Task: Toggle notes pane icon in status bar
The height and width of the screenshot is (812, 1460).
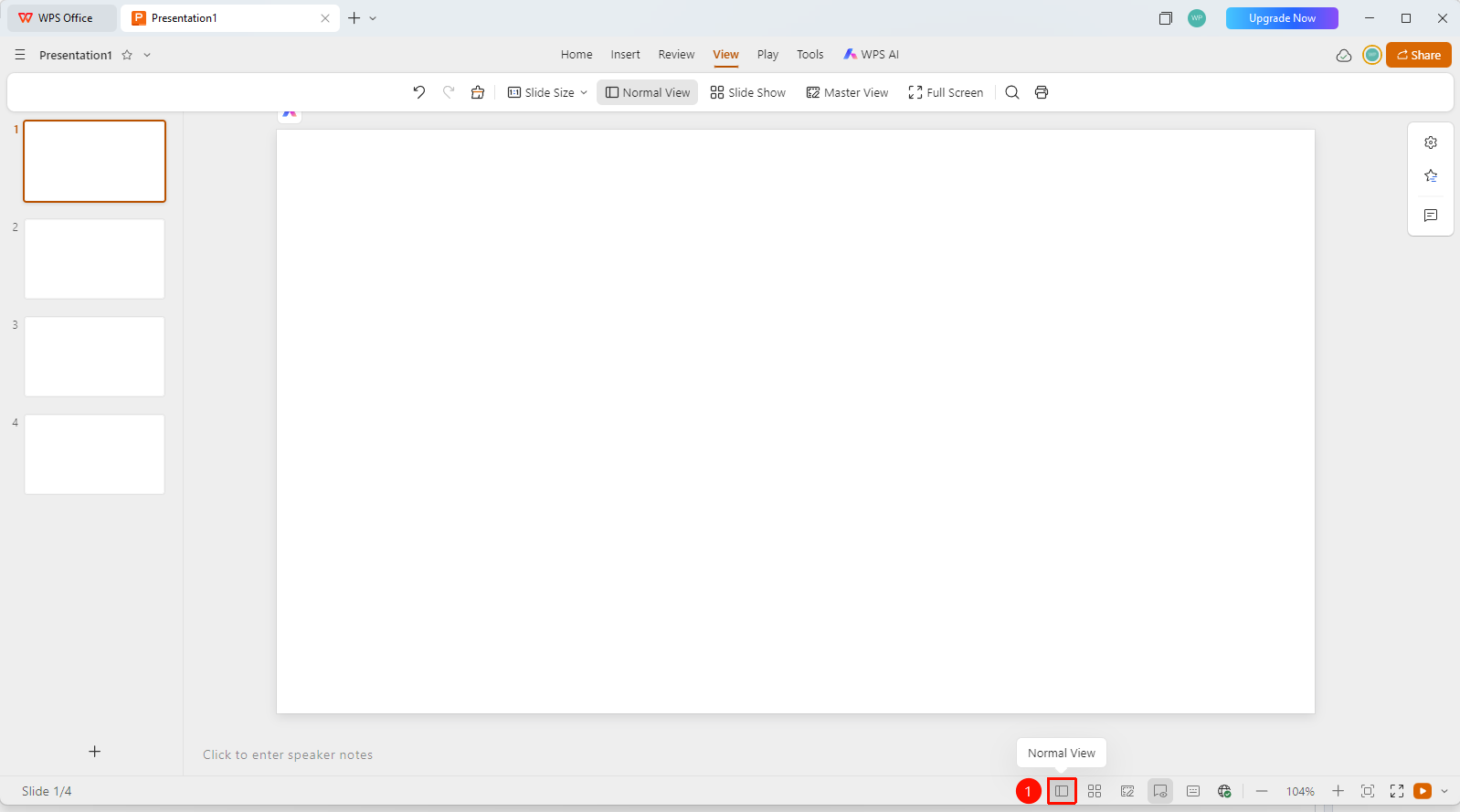Action: (1160, 791)
